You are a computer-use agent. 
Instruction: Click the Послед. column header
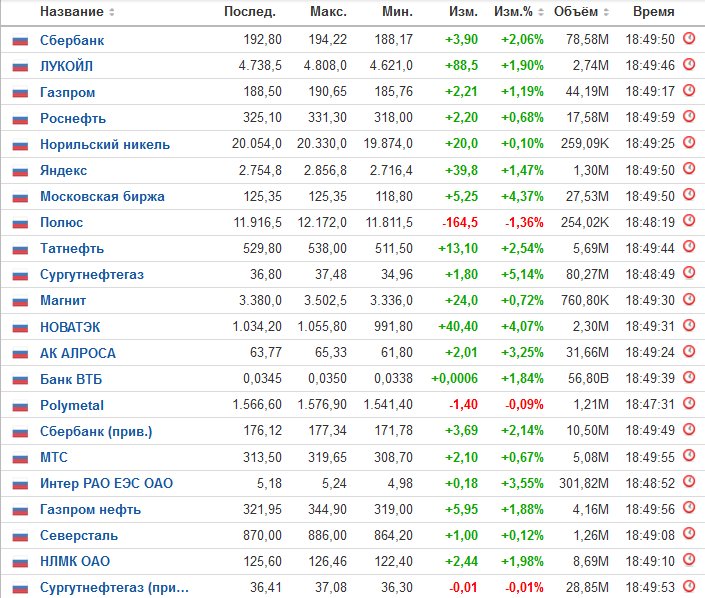click(x=250, y=12)
